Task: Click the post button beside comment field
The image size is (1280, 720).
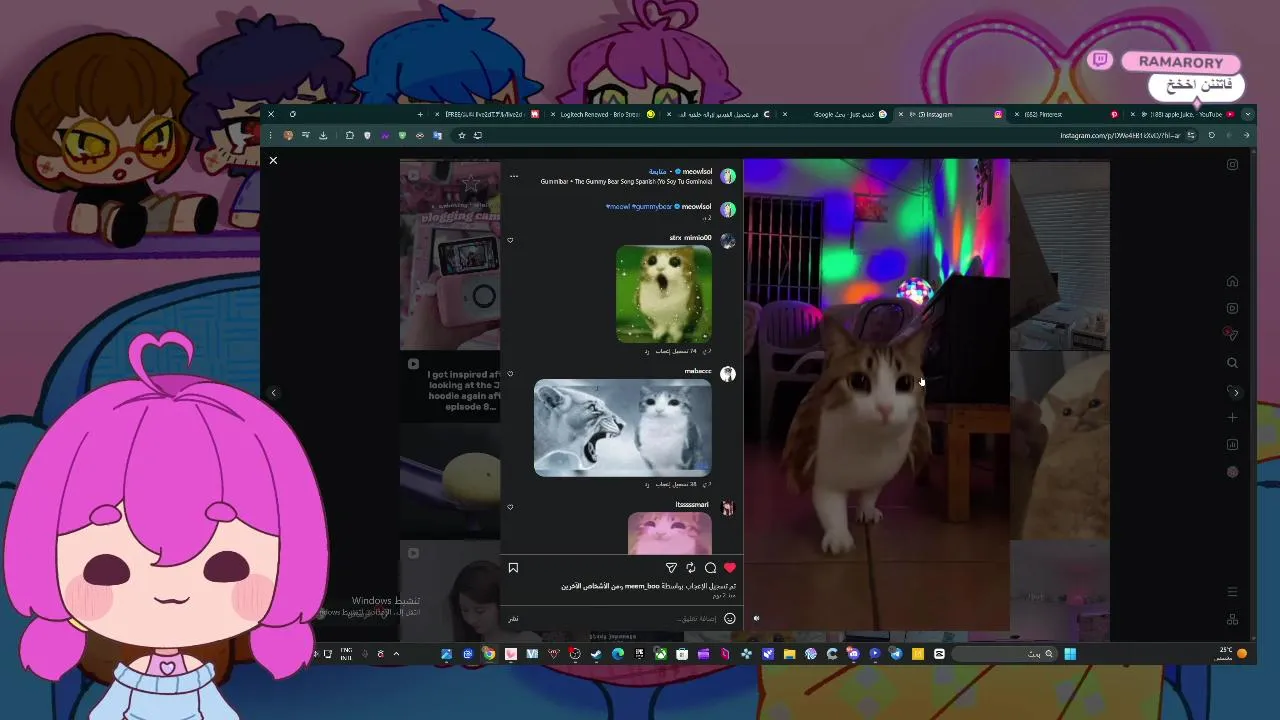Action: pyautogui.click(x=513, y=618)
